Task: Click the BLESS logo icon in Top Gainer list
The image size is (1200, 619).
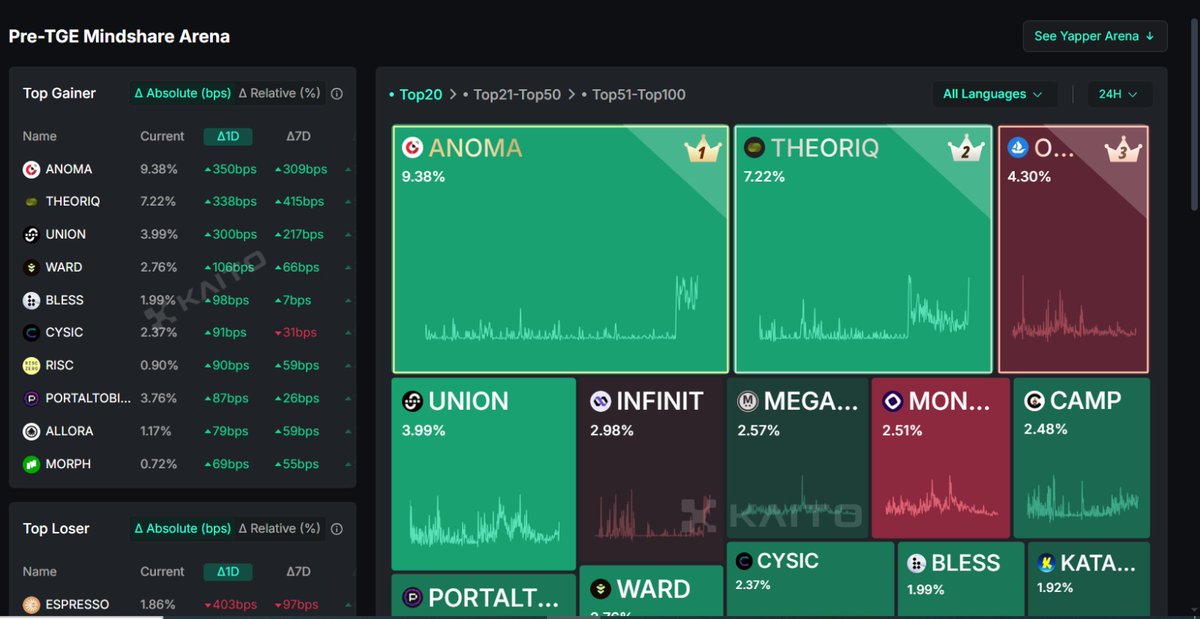Action: pyautogui.click(x=31, y=301)
